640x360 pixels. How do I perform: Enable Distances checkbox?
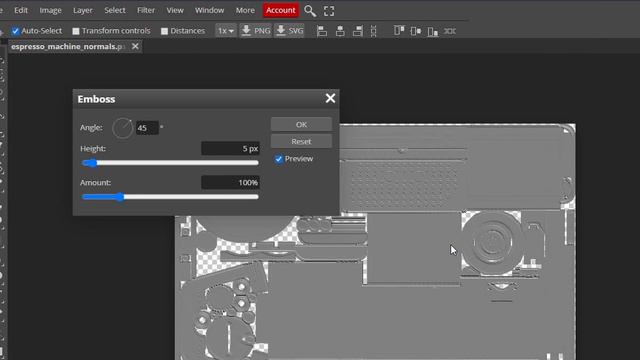coord(164,31)
